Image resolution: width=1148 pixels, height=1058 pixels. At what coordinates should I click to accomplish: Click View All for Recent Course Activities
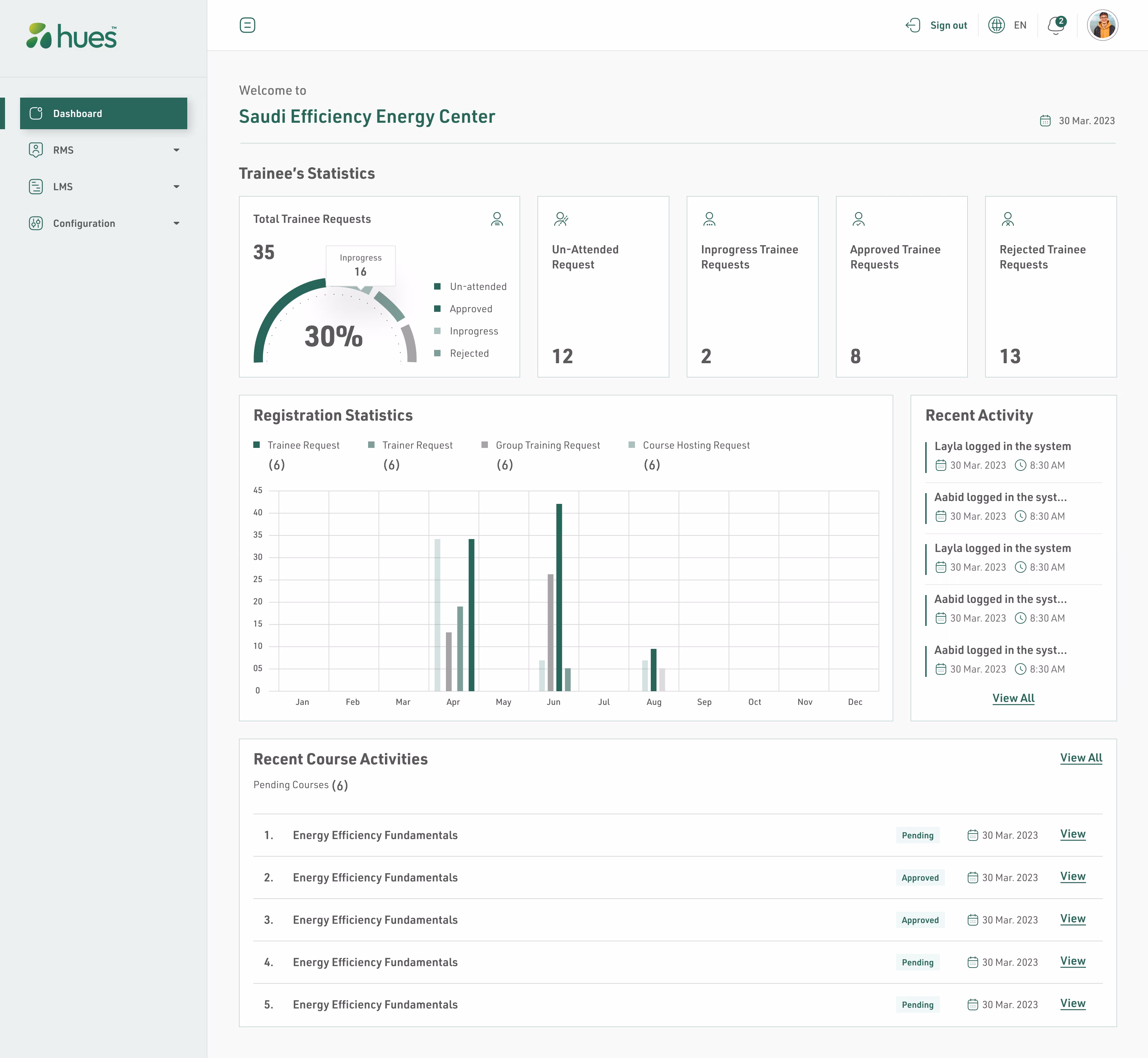pos(1081,757)
